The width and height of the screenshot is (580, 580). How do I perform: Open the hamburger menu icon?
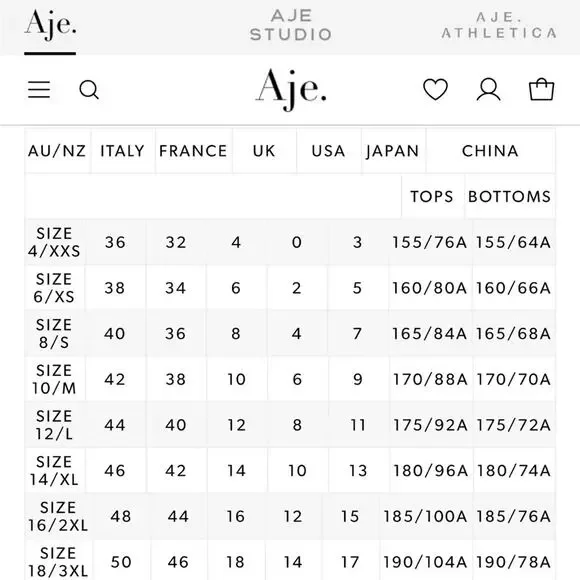point(39,90)
